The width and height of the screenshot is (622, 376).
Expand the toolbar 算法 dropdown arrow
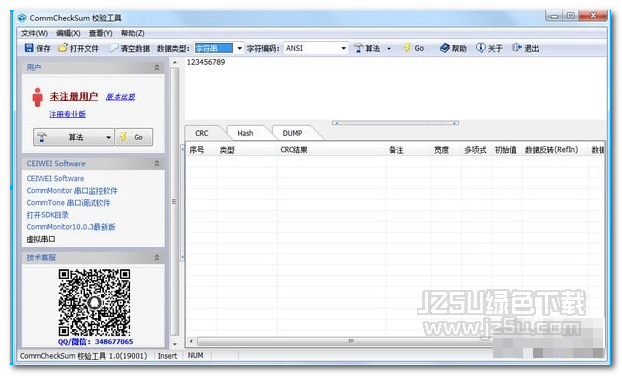(x=389, y=49)
